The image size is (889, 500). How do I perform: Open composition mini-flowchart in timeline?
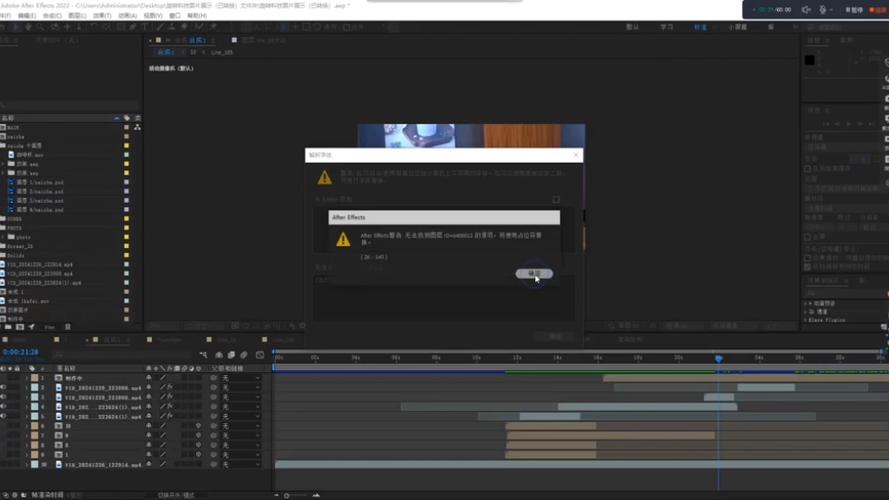(x=204, y=355)
